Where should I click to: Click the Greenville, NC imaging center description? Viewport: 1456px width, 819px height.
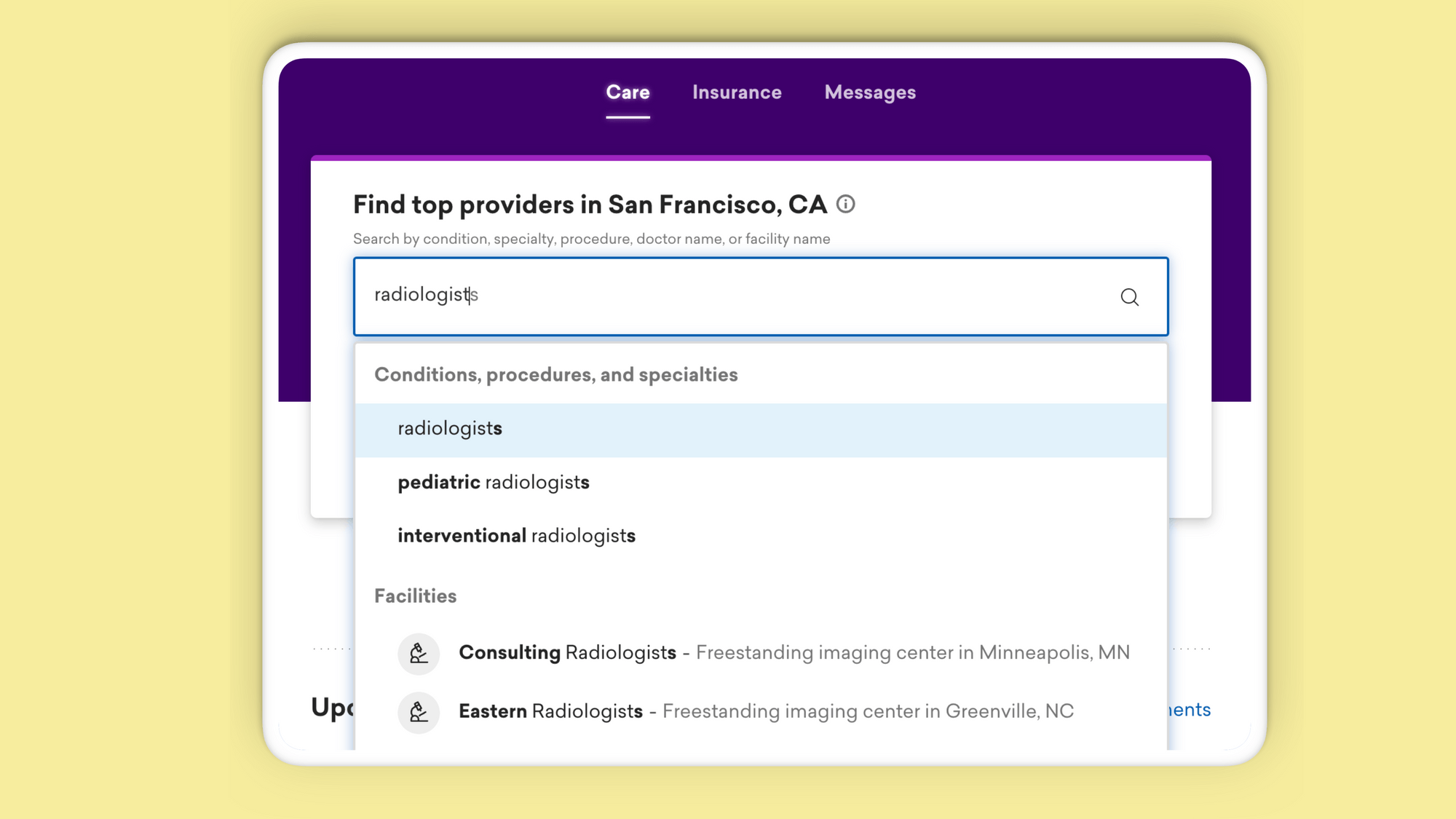click(x=868, y=711)
